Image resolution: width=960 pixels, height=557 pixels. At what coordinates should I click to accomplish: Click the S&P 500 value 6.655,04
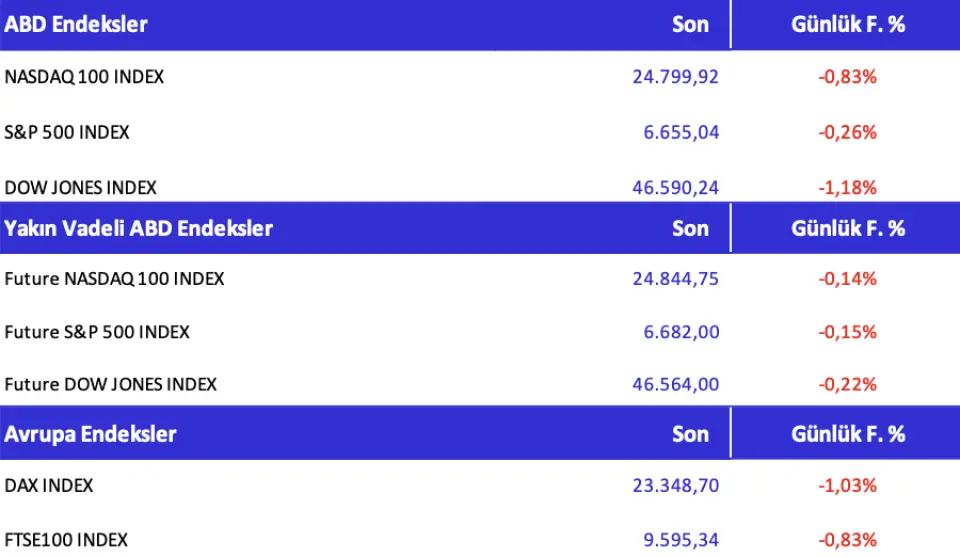click(x=682, y=131)
